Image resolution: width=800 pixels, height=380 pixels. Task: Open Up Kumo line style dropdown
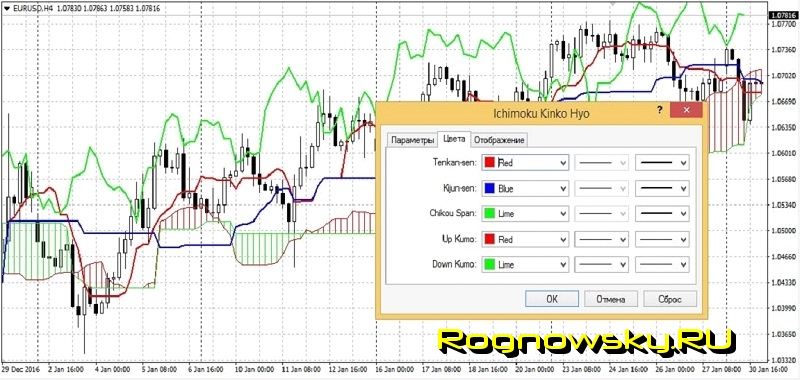pos(602,239)
